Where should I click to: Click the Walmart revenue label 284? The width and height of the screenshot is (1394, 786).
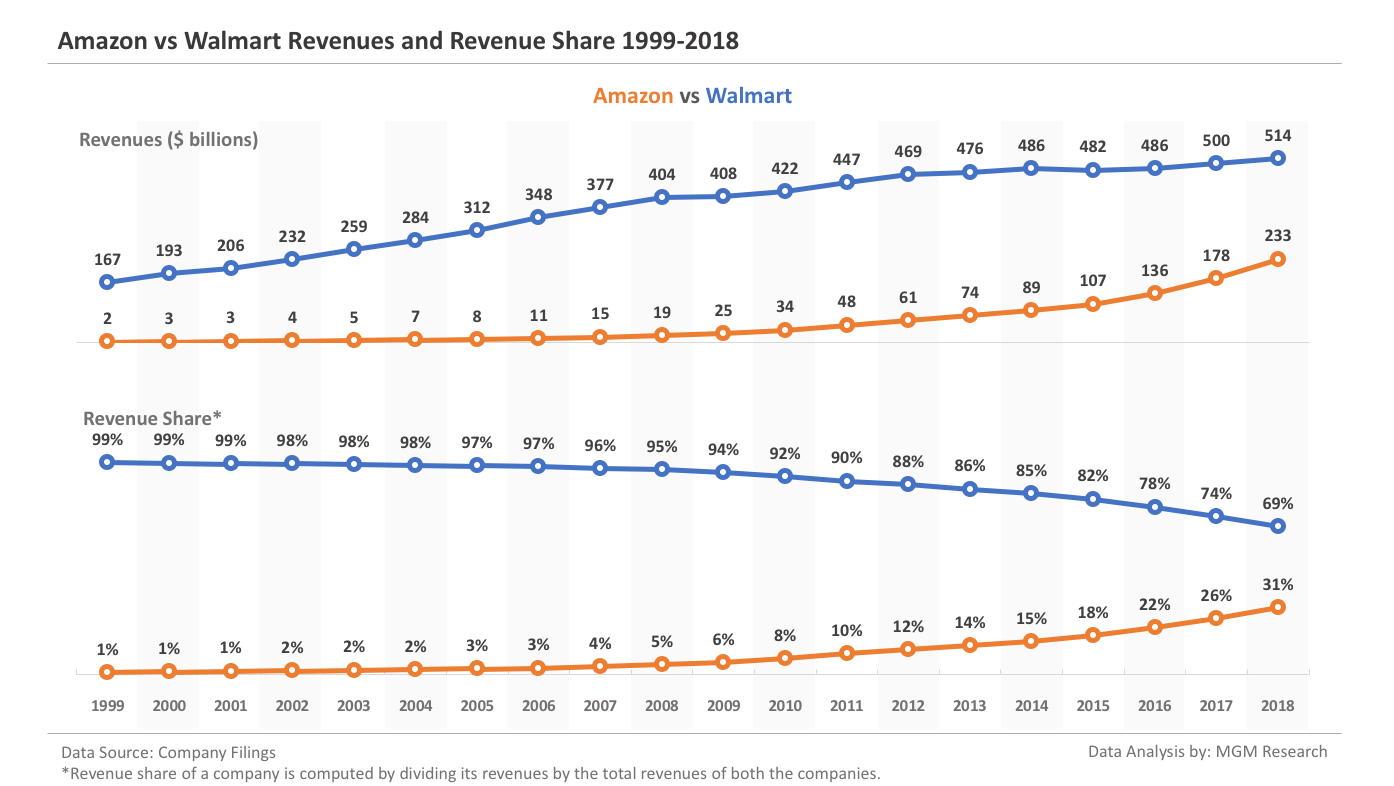point(415,217)
